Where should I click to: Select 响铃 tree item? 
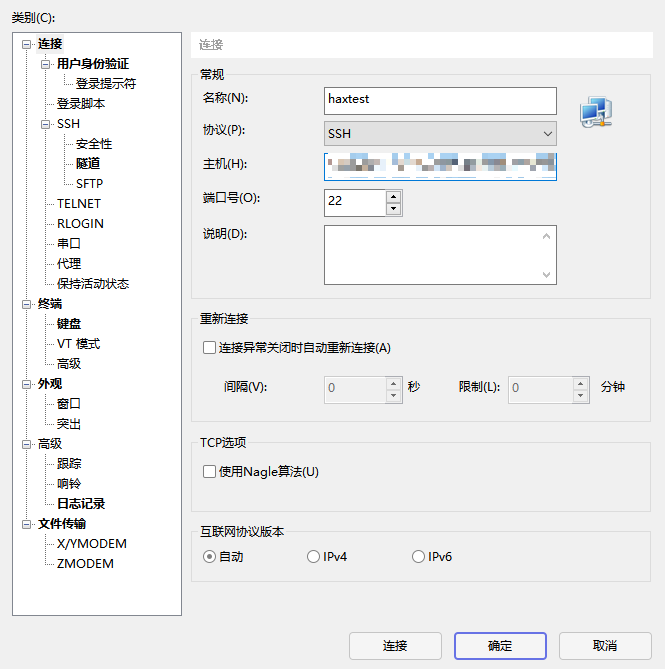pos(69,484)
